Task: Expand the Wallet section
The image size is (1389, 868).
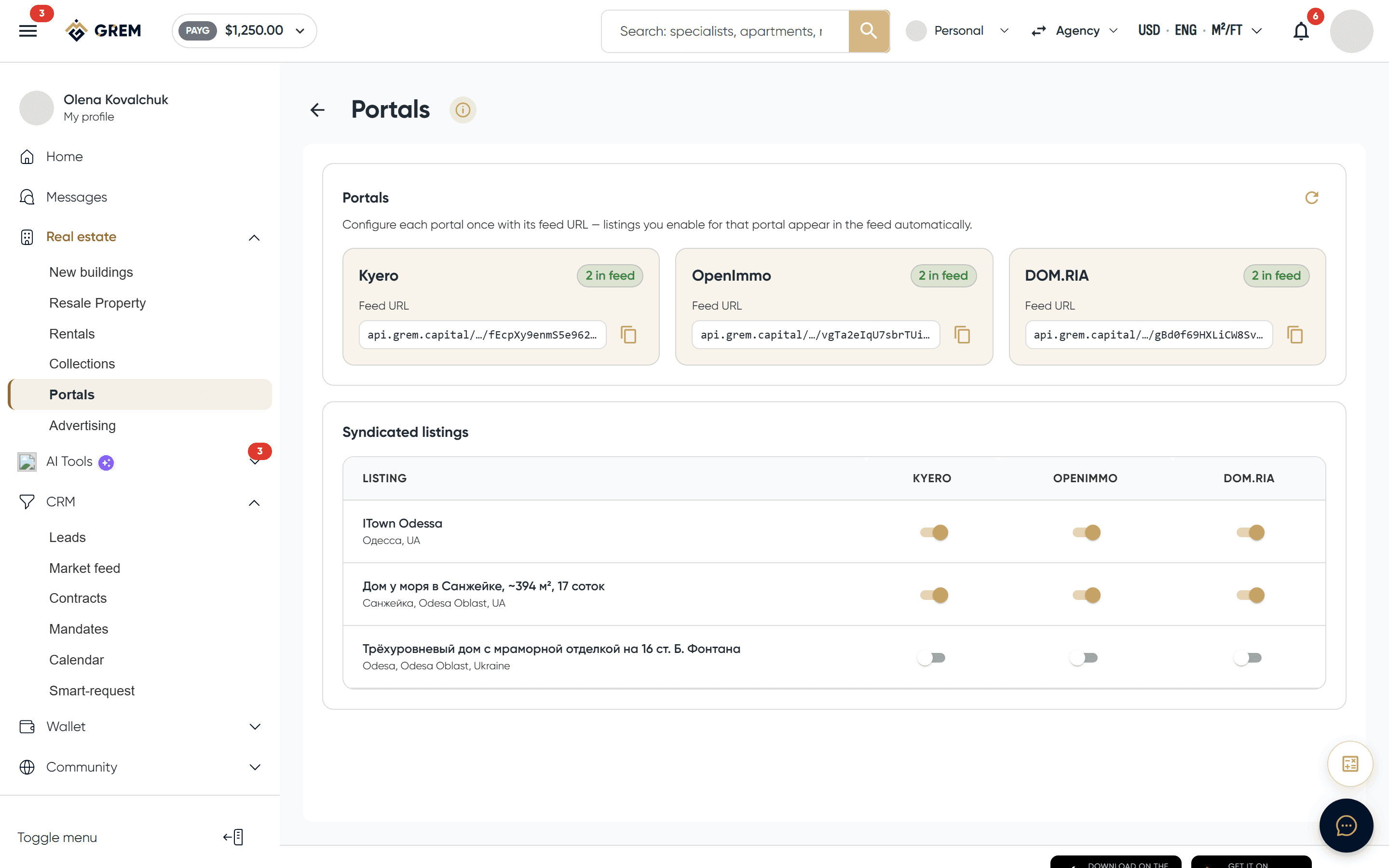Action: pos(255,727)
